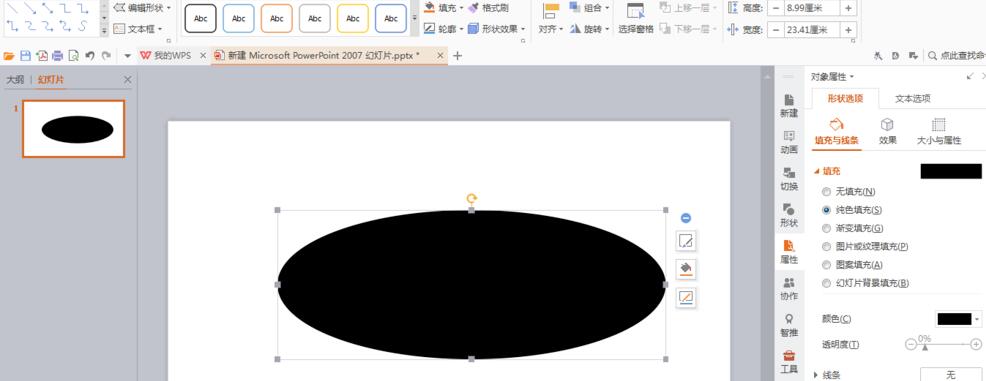Click the 编辑形状 edit shape button
Image resolution: width=986 pixels, height=381 pixels.
[142, 8]
